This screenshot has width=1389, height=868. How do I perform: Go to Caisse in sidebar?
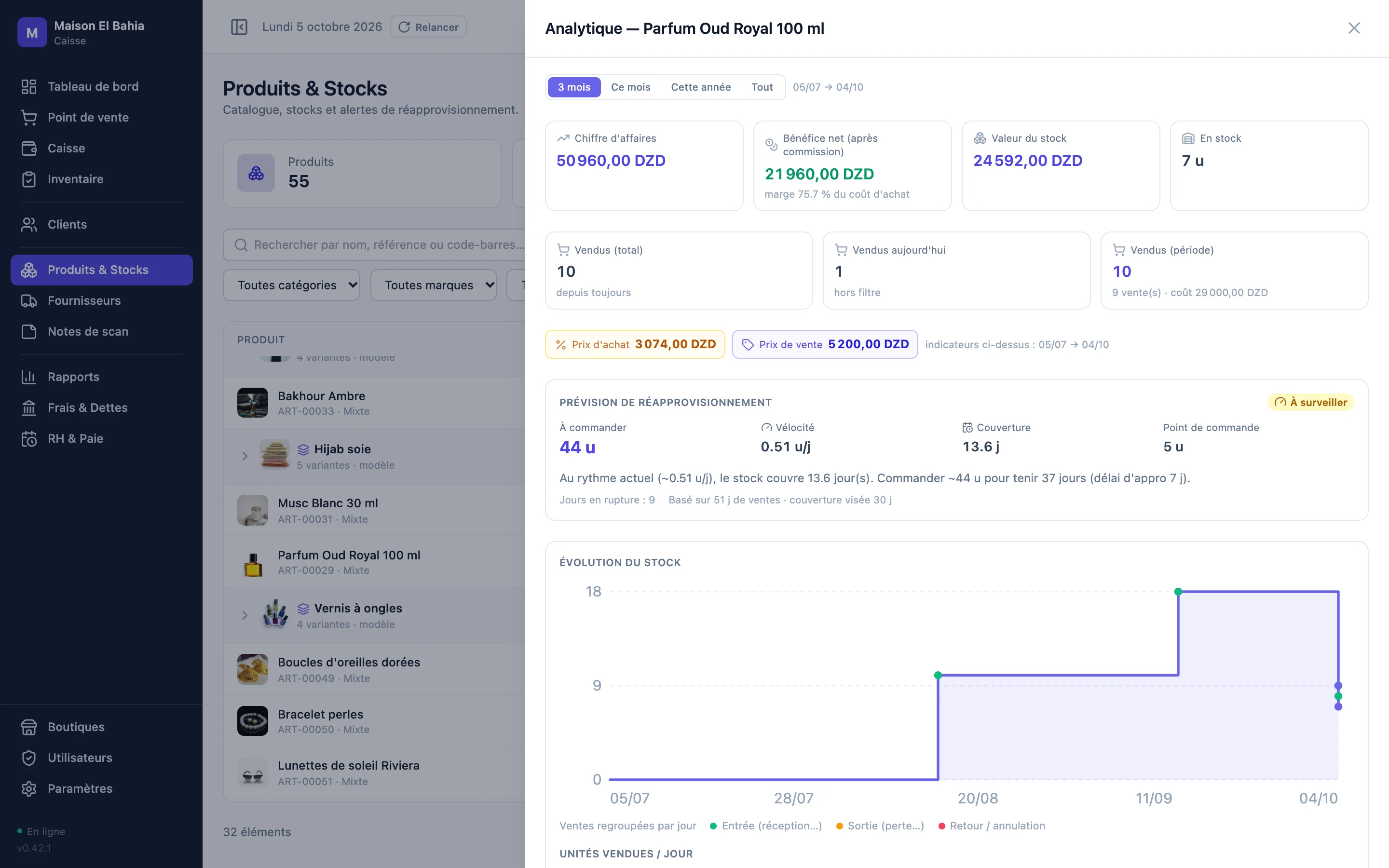point(102,148)
